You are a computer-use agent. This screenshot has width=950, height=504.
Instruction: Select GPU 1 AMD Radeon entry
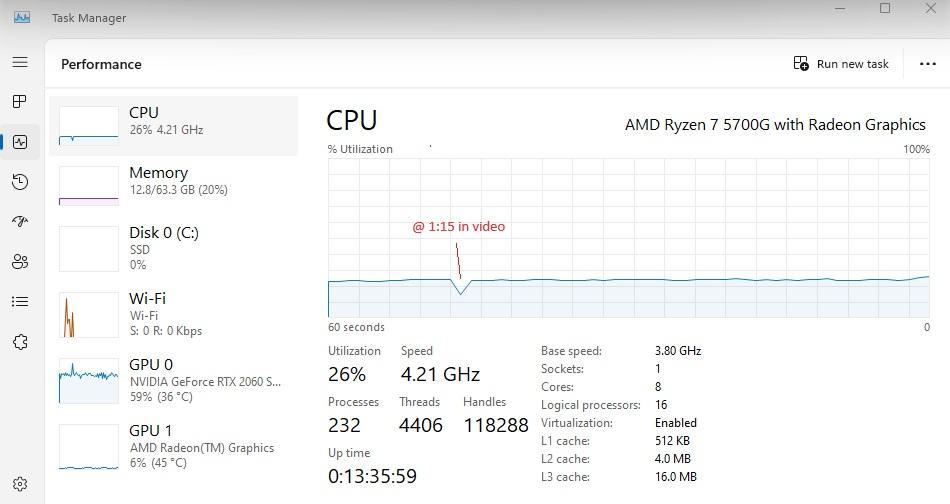click(174, 445)
